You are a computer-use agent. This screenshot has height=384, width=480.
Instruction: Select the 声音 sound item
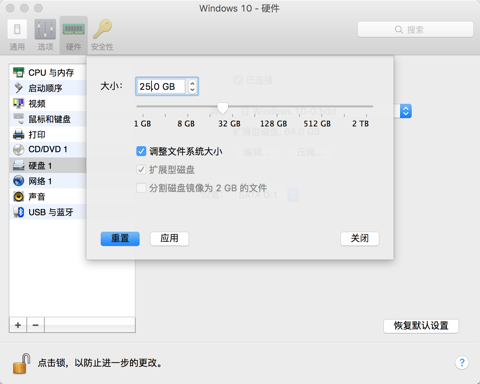click(48, 196)
